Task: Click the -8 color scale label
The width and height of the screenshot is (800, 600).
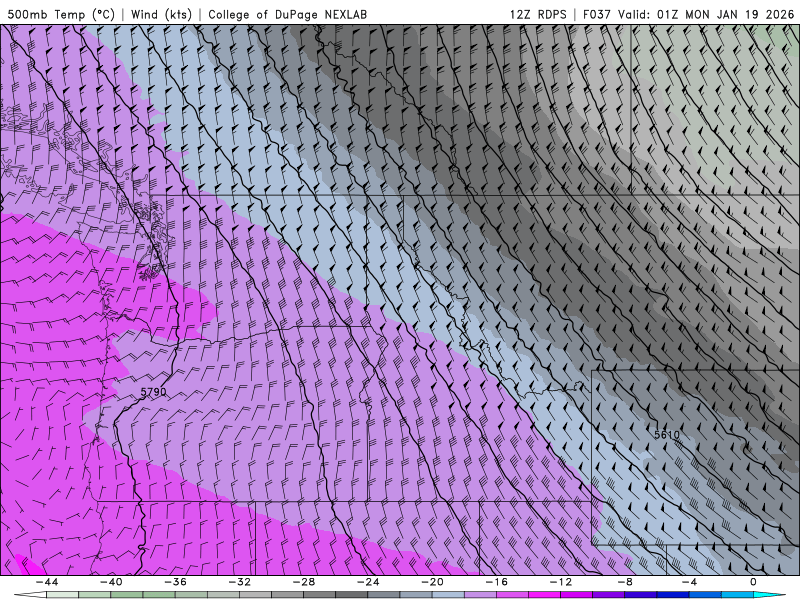Action: click(x=626, y=582)
